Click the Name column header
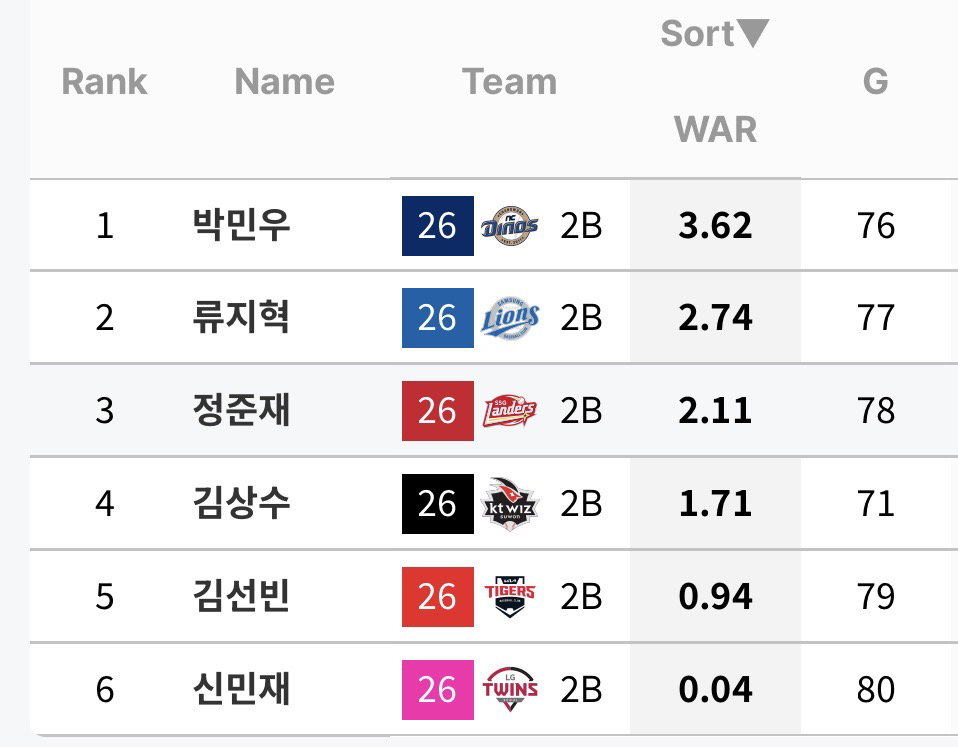Viewport: 958px width, 747px height. pos(285,81)
